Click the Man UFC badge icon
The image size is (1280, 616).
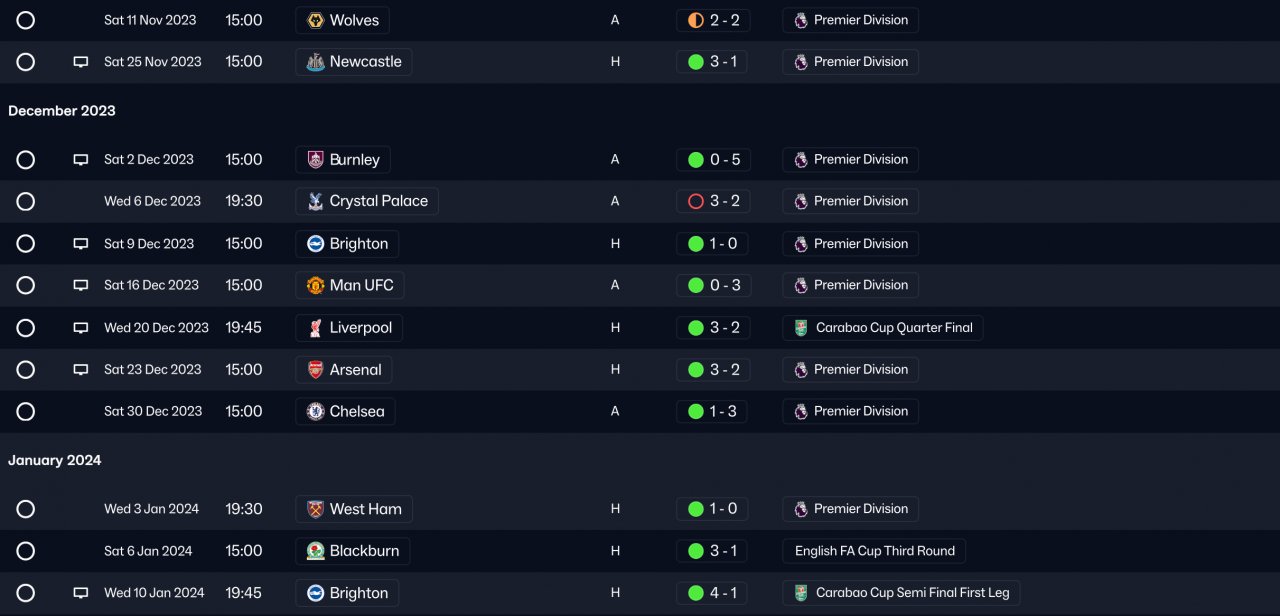pyautogui.click(x=315, y=286)
